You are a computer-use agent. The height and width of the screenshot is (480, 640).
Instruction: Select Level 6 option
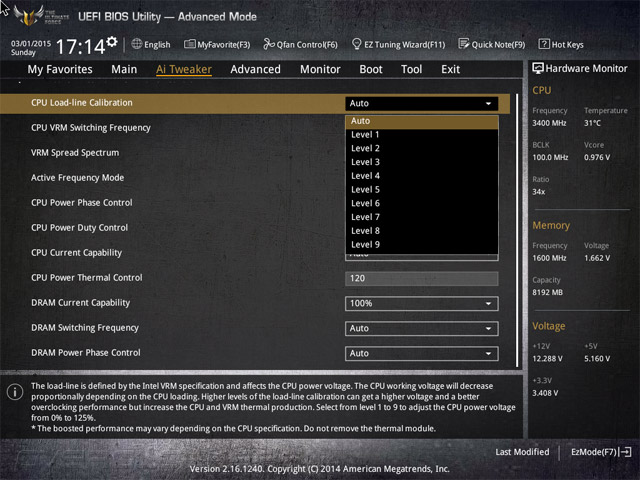click(x=422, y=203)
